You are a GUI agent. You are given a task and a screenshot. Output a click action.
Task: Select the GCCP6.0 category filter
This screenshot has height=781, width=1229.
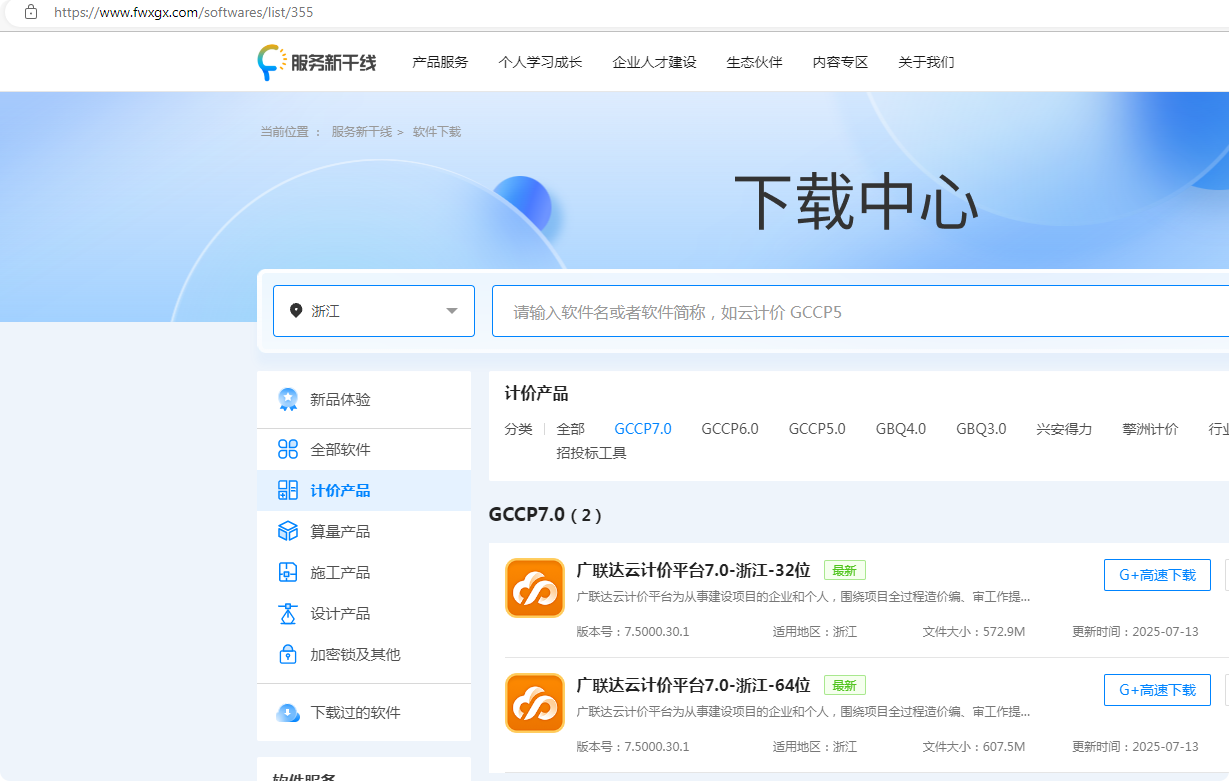[x=730, y=429]
